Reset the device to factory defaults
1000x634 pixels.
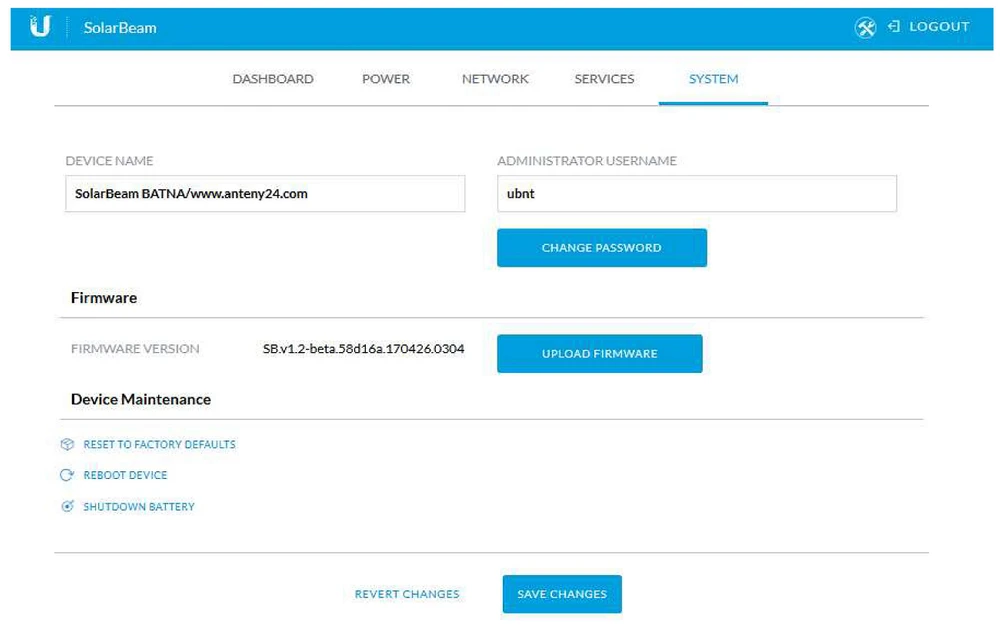pyautogui.click(x=158, y=444)
